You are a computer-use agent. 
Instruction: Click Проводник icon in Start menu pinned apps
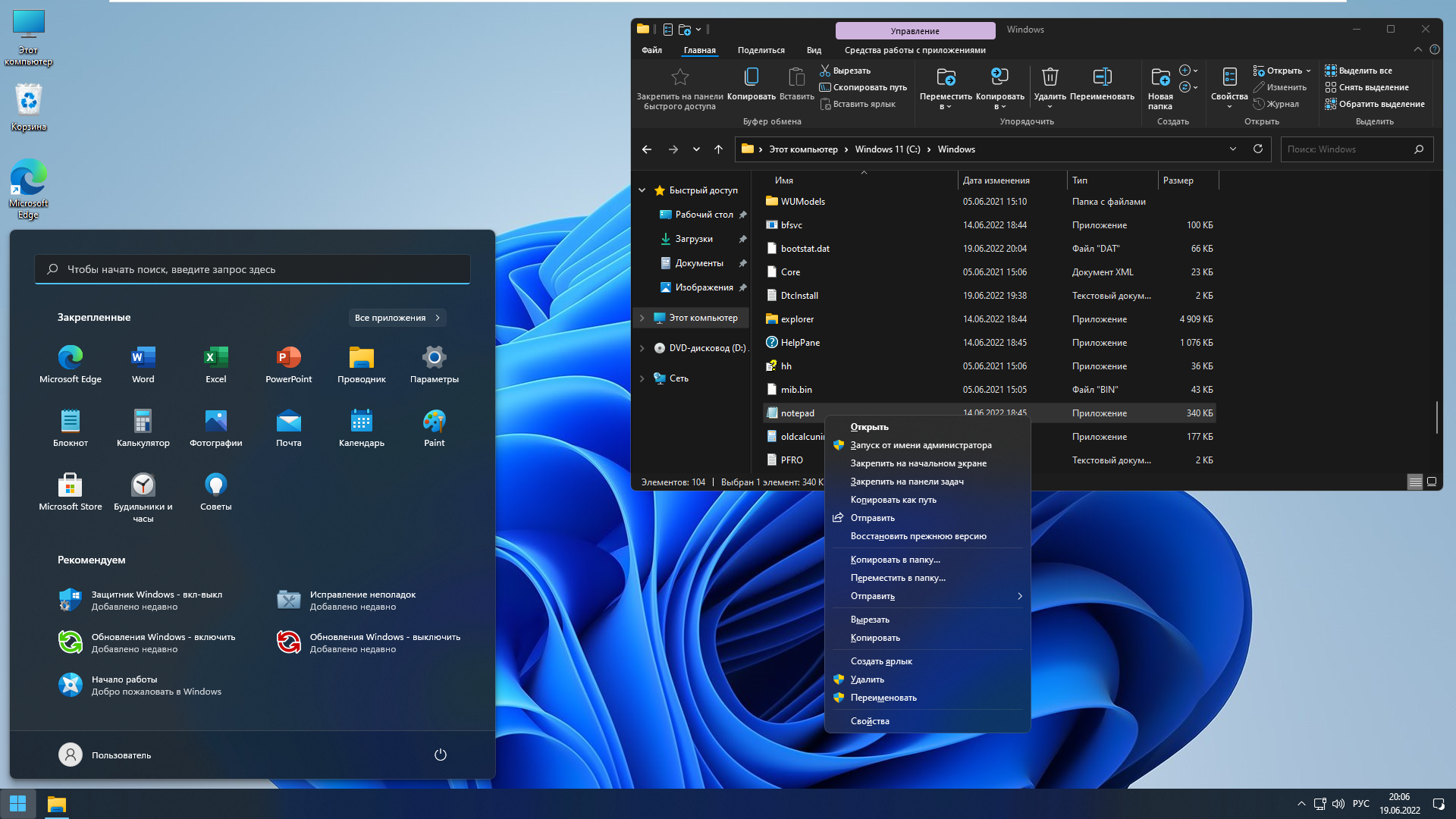click(361, 358)
